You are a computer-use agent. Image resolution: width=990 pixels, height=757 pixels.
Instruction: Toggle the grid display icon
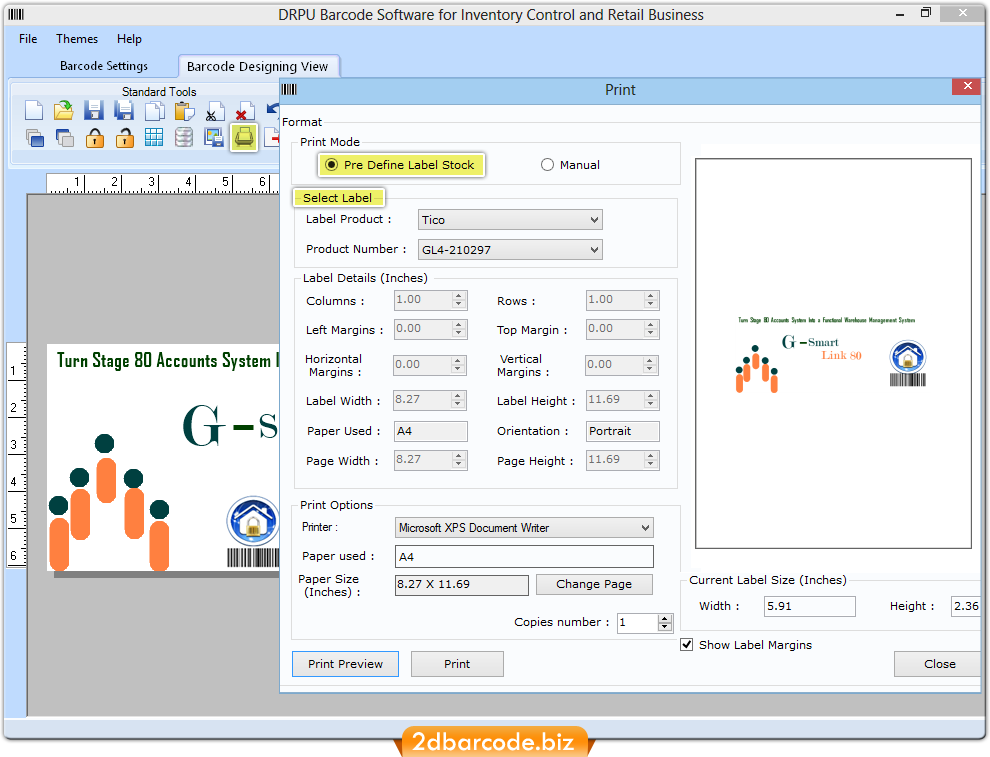tap(154, 138)
